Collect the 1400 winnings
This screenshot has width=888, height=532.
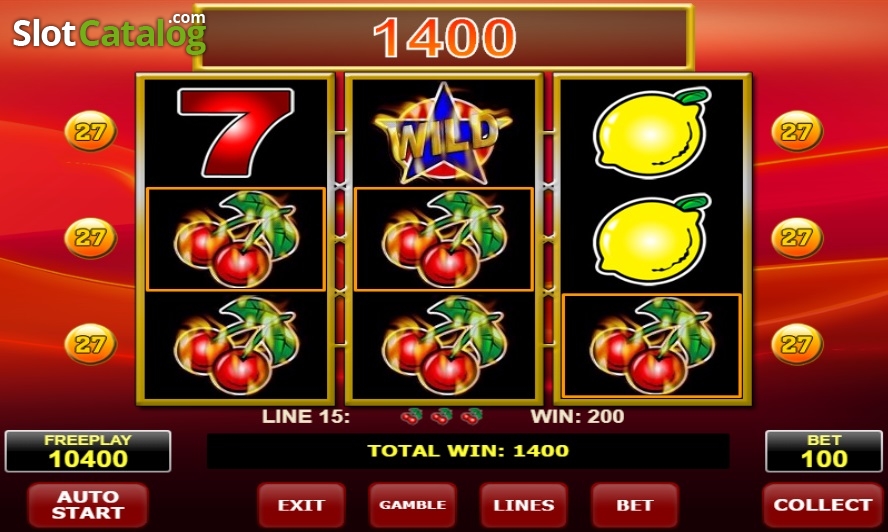coord(822,505)
